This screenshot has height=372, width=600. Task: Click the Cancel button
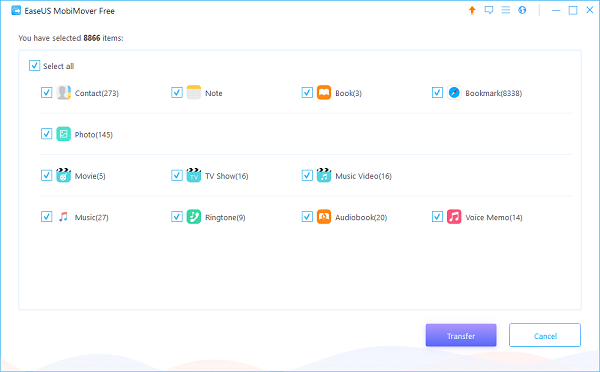(545, 336)
